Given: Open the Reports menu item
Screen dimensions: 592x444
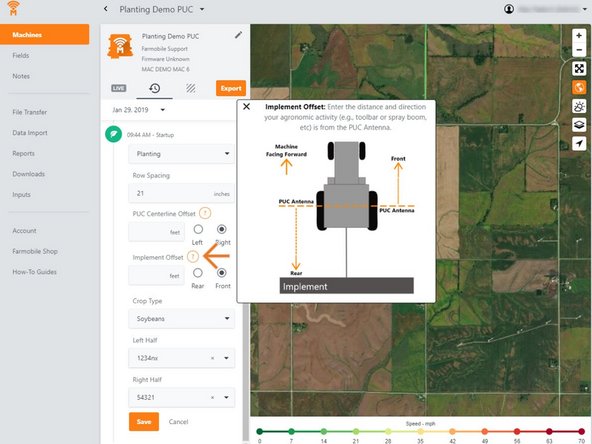Looking at the screenshot, I should (23, 153).
